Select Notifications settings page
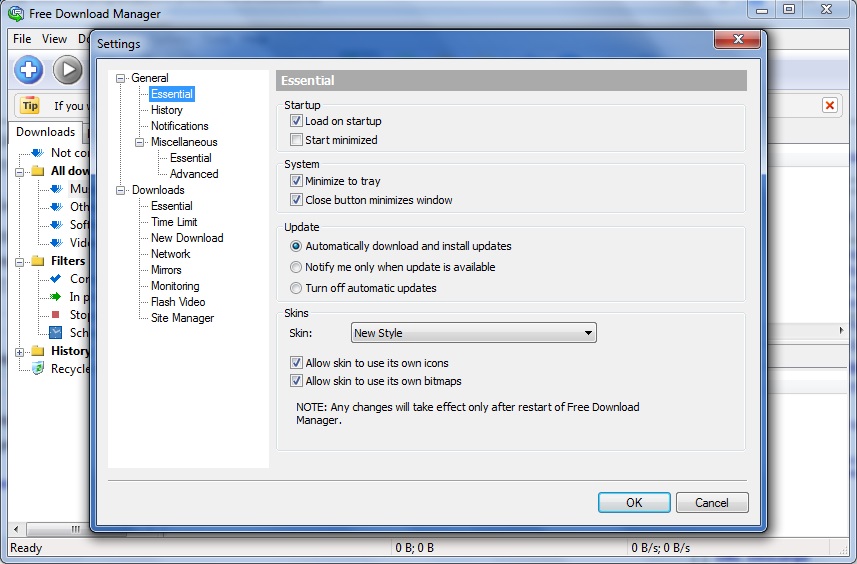The image size is (857, 564). 180,126
